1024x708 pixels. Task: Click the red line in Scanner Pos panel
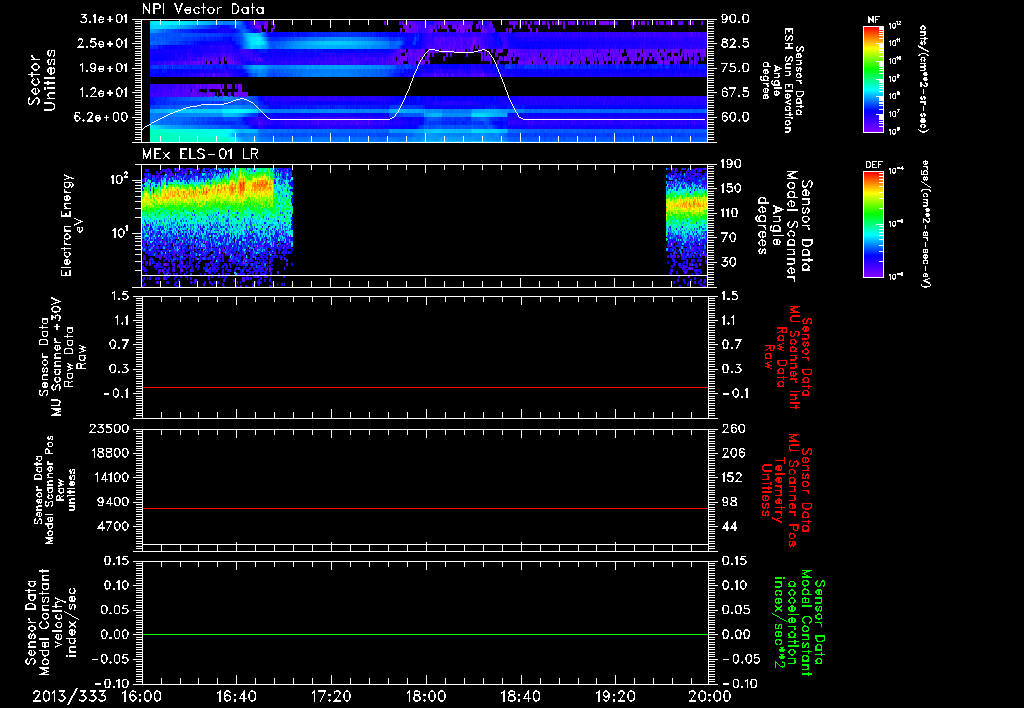(425, 508)
